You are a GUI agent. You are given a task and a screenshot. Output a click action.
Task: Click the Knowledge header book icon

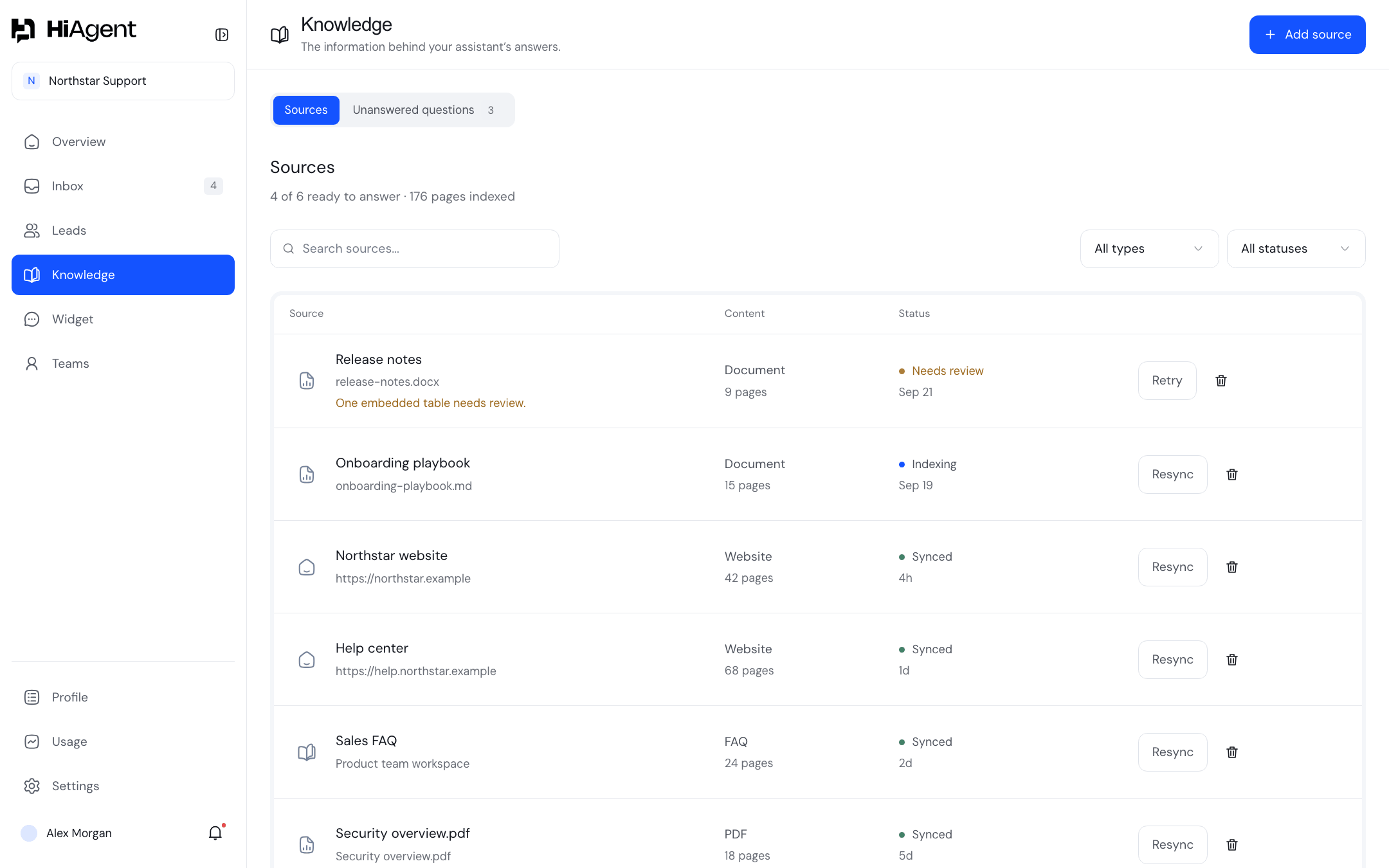(x=280, y=35)
